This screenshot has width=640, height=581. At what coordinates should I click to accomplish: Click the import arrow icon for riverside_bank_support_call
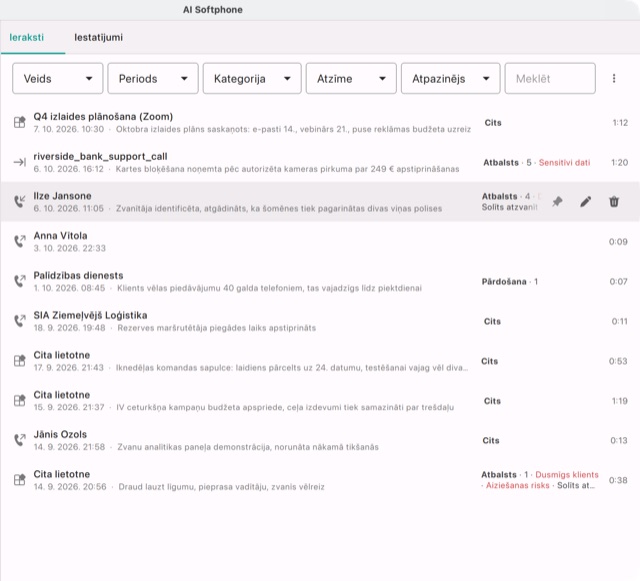coord(20,162)
